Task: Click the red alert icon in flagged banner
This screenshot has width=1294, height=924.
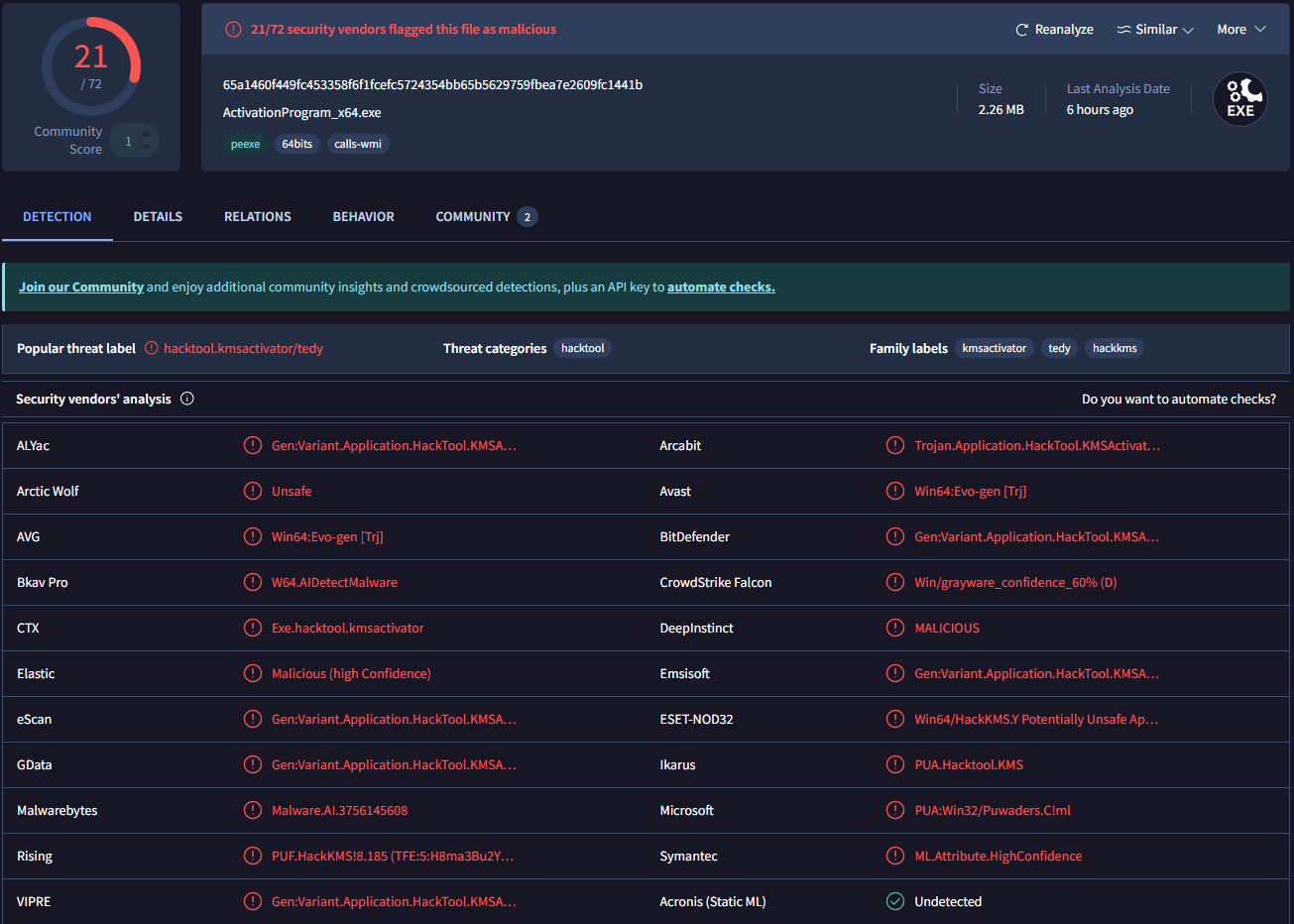Action: (233, 30)
